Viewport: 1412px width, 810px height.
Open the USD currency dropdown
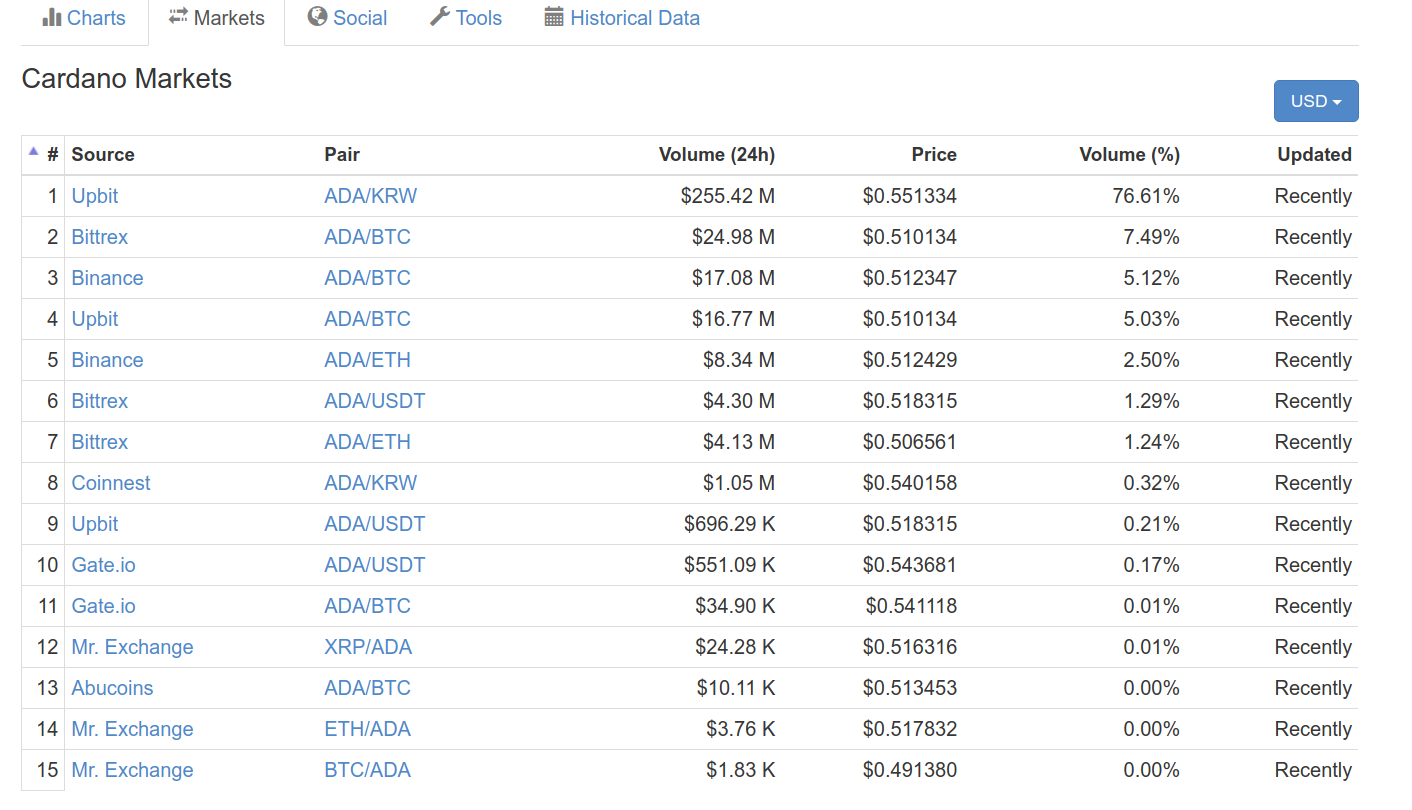click(x=1316, y=101)
